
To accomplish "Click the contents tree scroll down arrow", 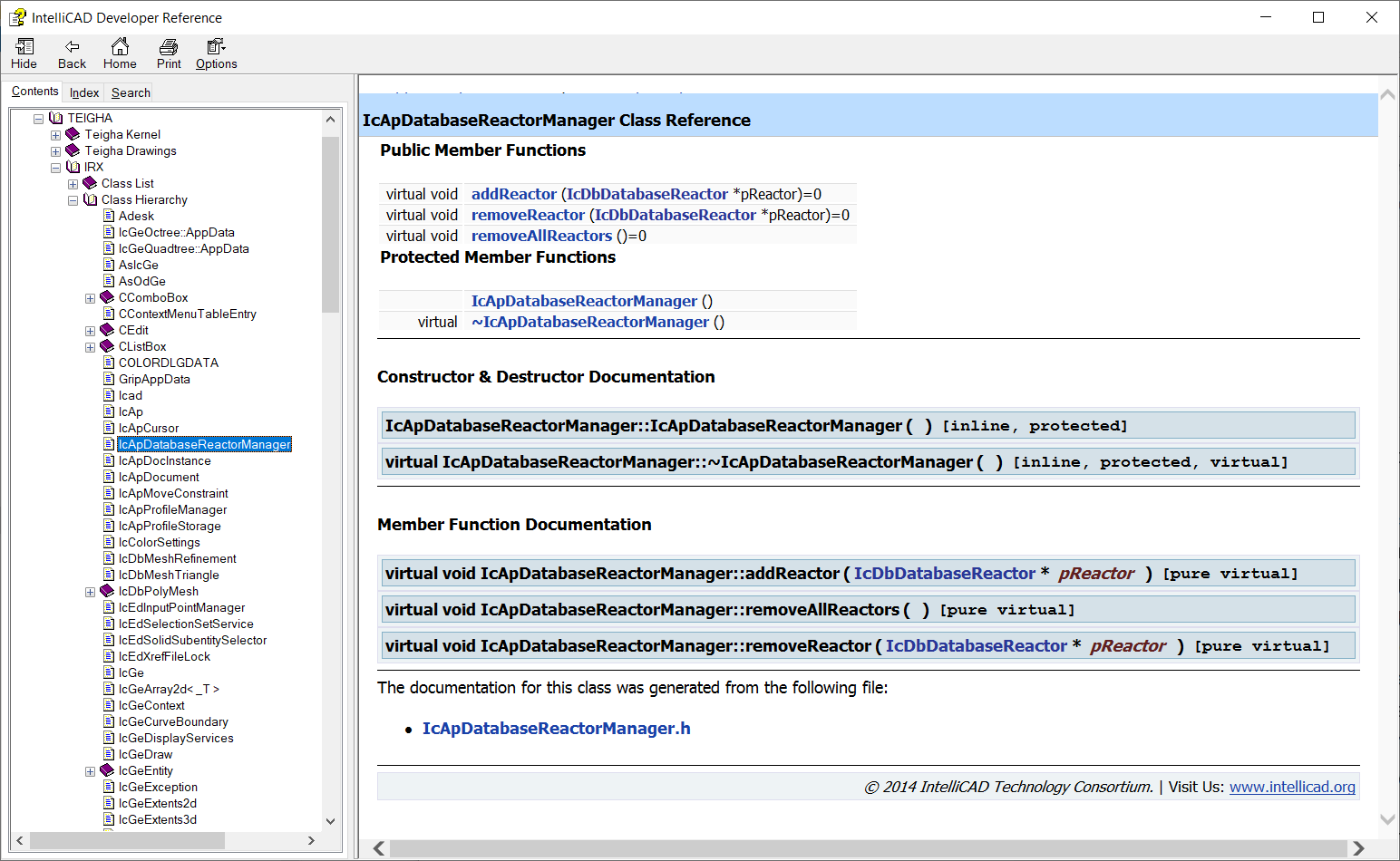I will pyautogui.click(x=330, y=821).
